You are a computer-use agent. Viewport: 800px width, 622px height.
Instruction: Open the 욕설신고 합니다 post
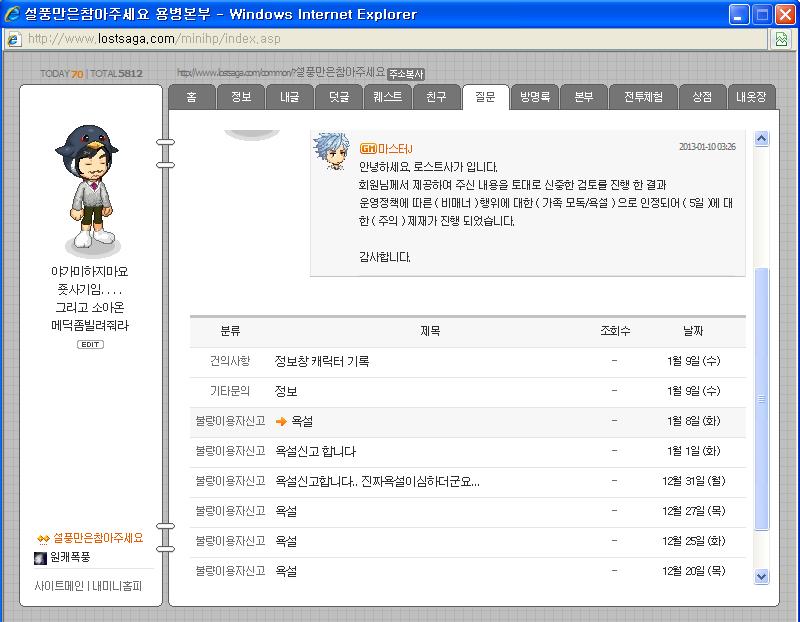(x=315, y=451)
